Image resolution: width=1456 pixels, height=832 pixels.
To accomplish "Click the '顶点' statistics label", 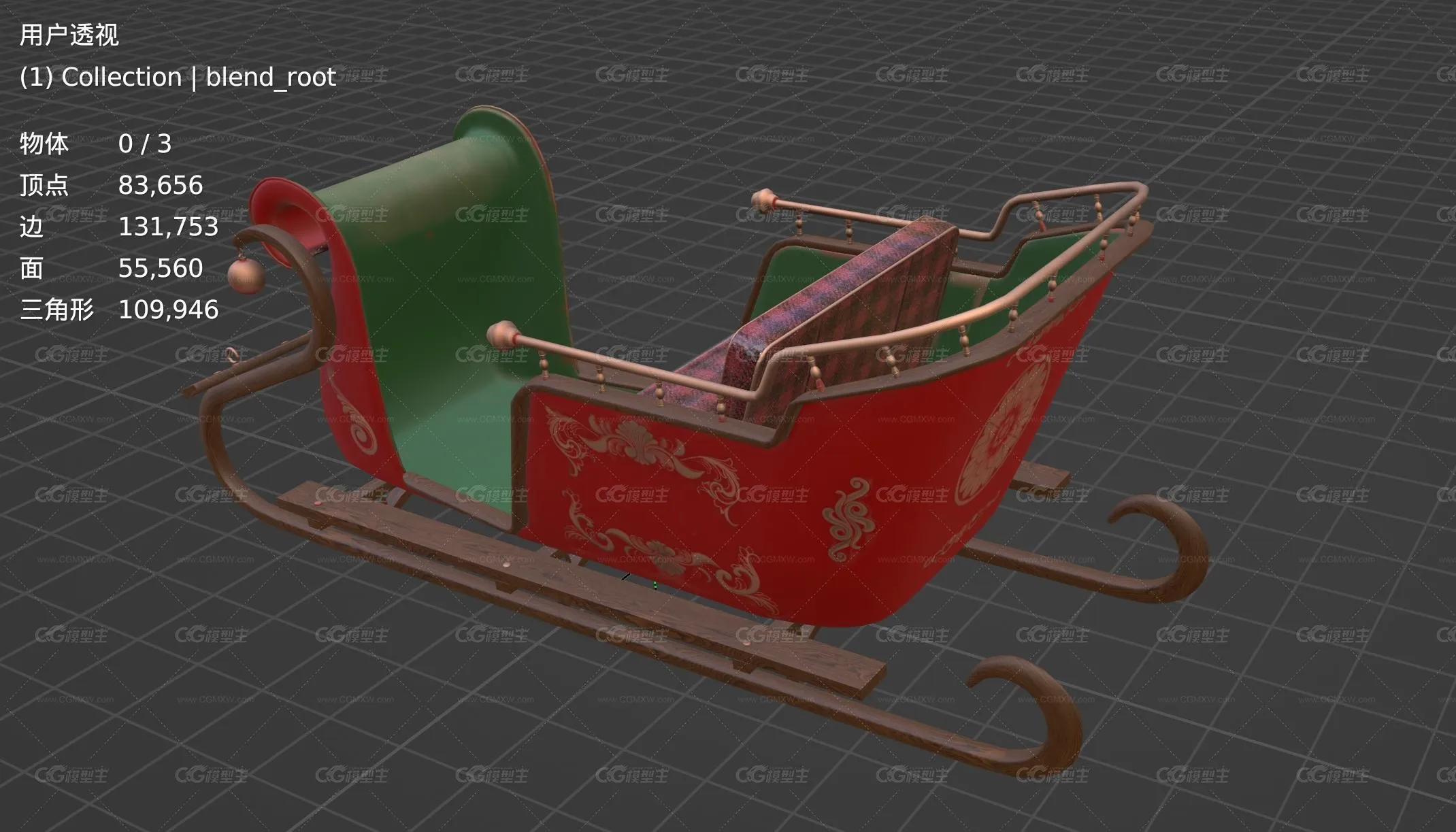I will click(44, 185).
